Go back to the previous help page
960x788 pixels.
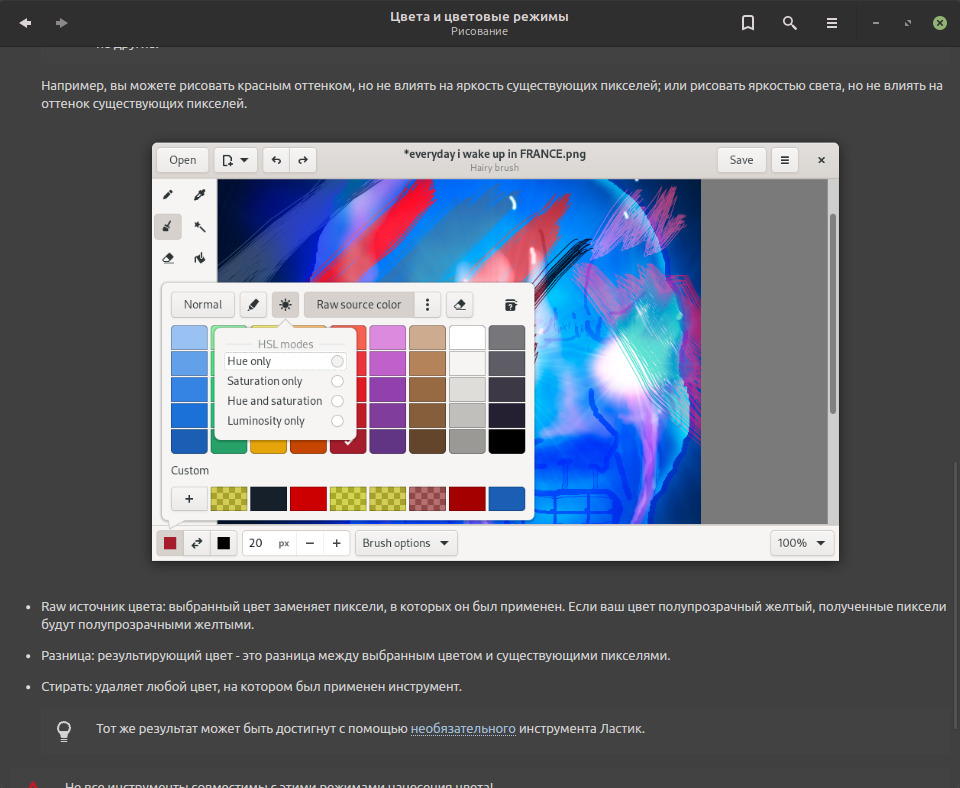coord(25,23)
